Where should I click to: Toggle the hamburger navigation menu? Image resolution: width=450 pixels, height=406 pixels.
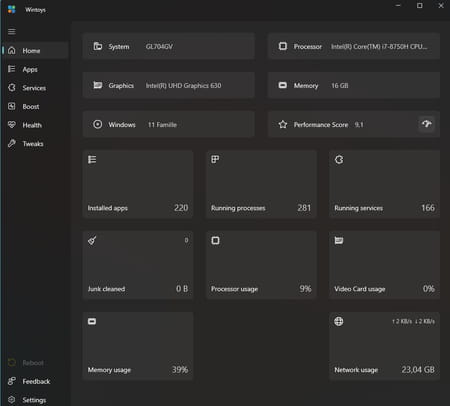click(x=12, y=31)
